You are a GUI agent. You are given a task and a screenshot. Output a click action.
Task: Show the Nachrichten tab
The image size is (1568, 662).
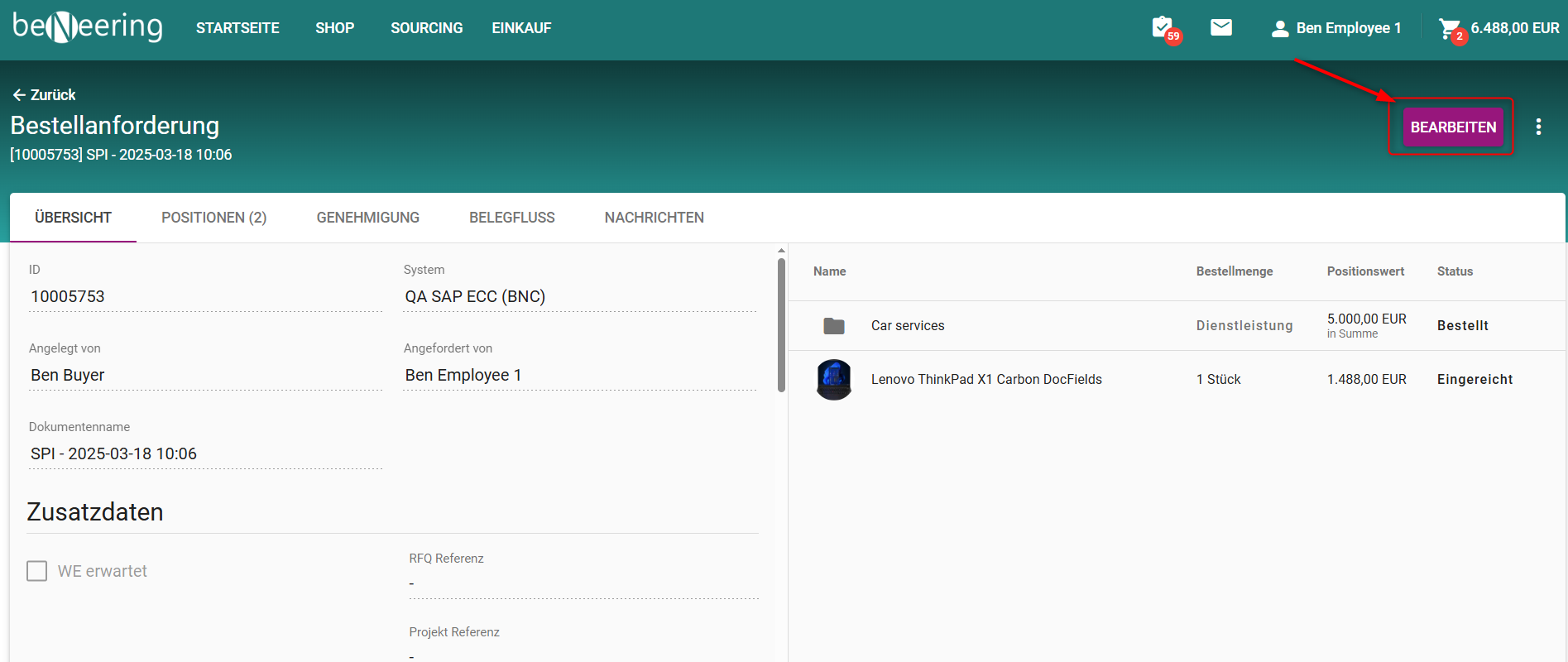coord(654,218)
